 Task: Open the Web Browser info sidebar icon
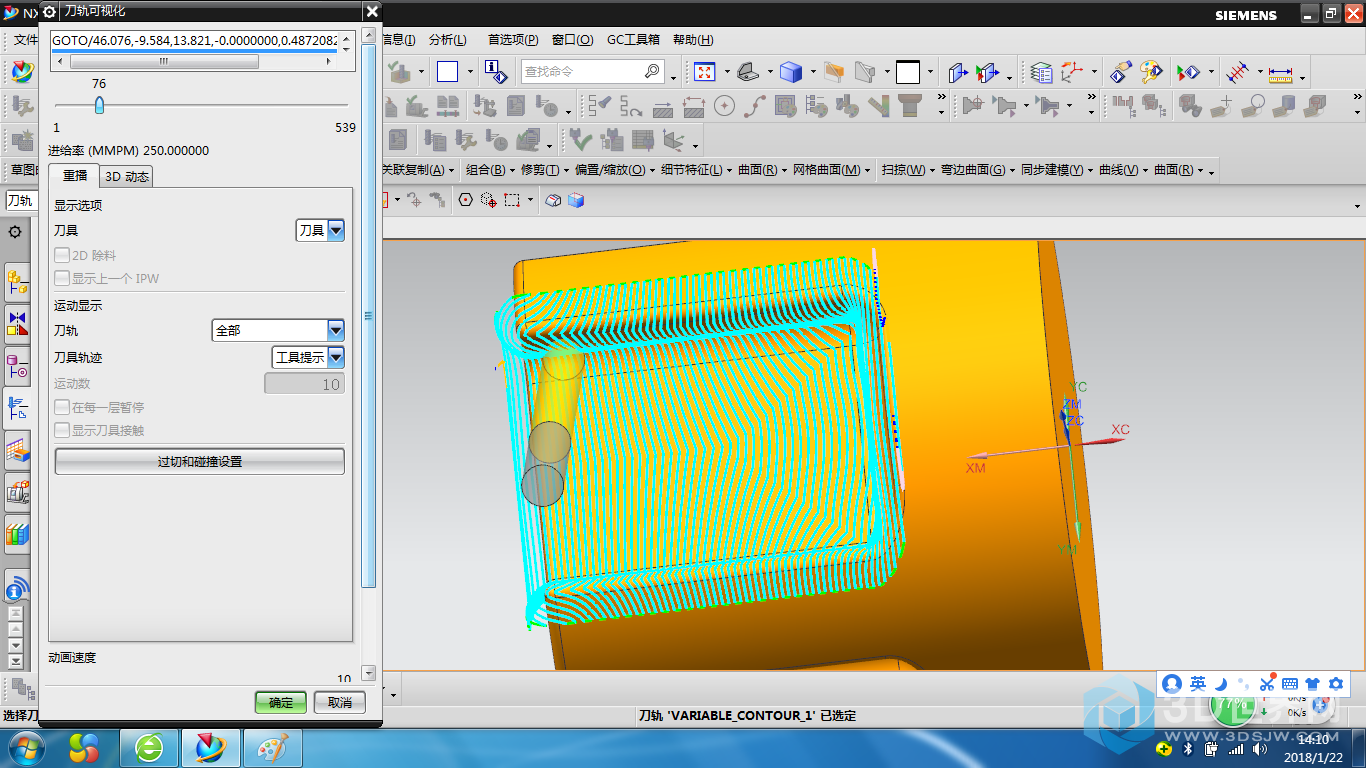15,589
